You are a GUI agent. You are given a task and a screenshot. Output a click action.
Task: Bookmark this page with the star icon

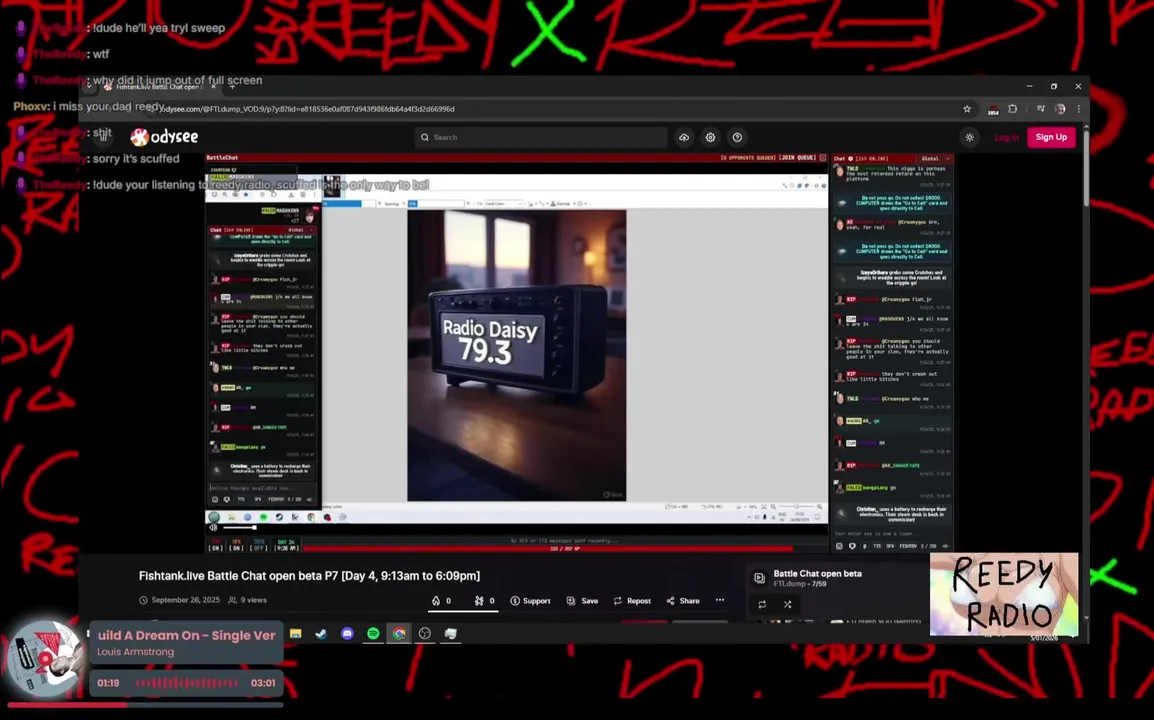click(967, 109)
